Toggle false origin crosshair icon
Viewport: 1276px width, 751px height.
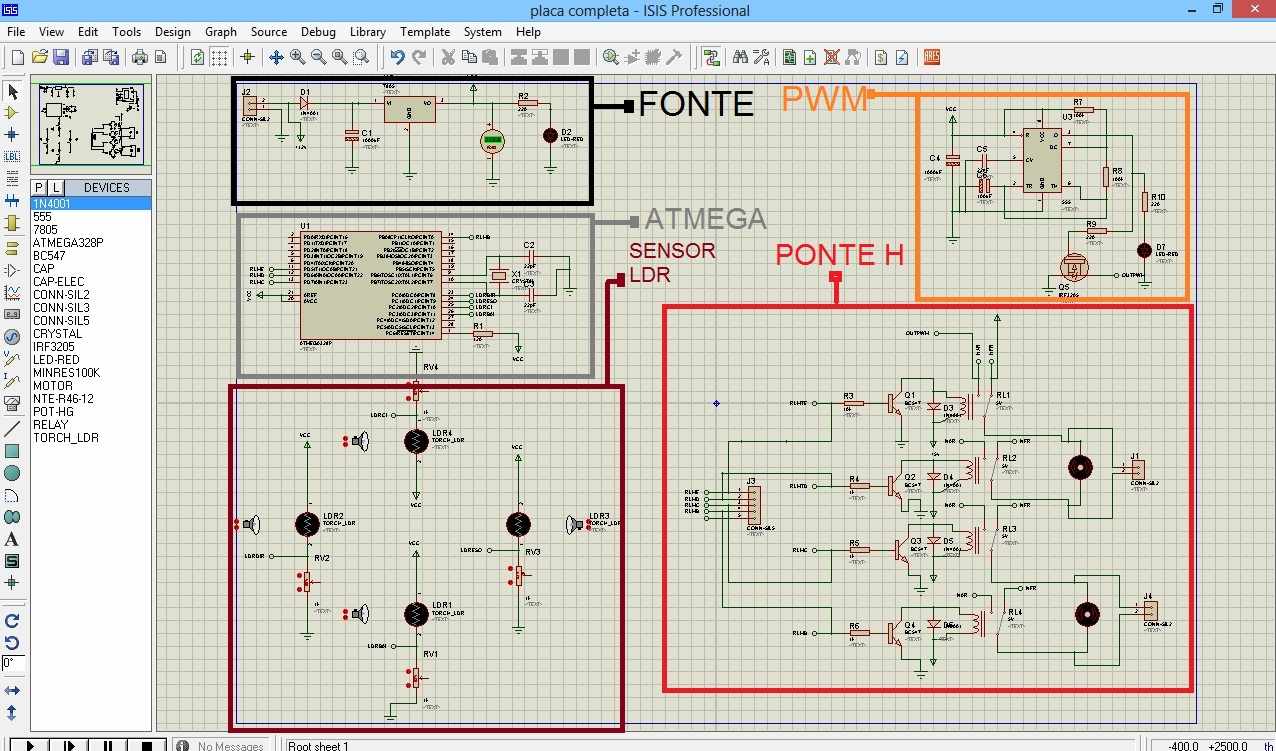tap(247, 57)
